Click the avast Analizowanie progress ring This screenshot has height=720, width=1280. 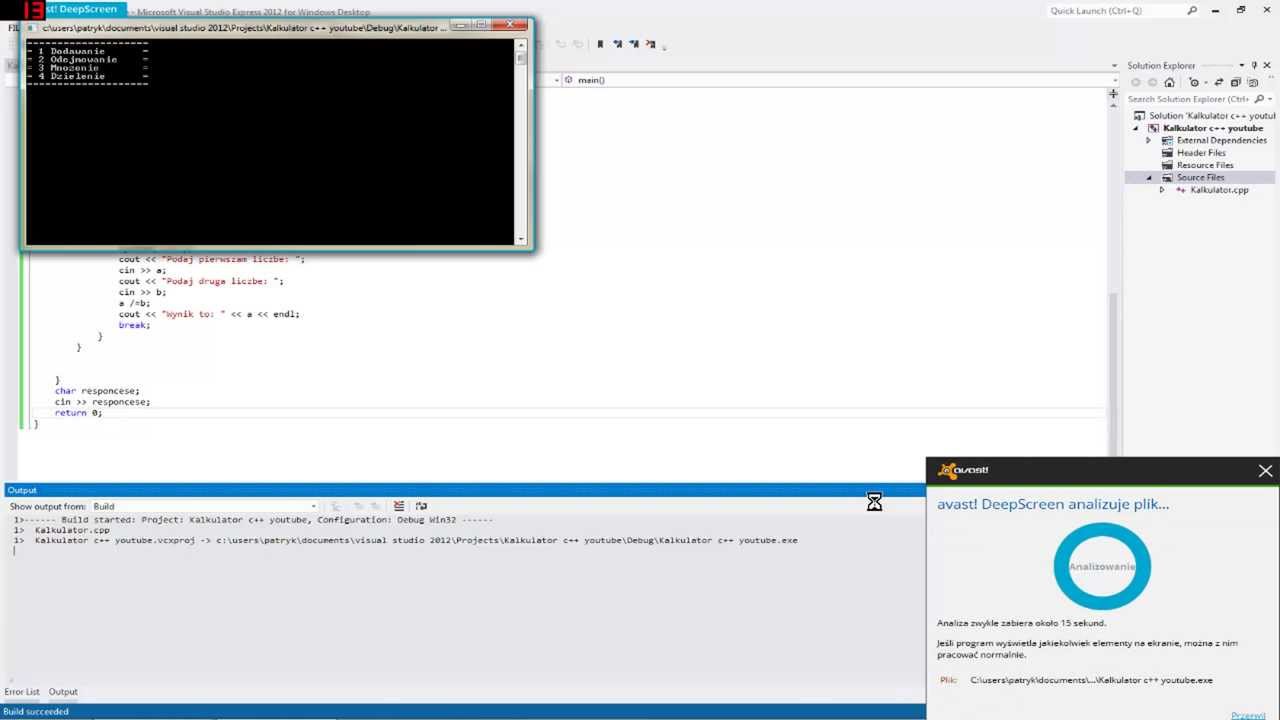click(x=1102, y=566)
